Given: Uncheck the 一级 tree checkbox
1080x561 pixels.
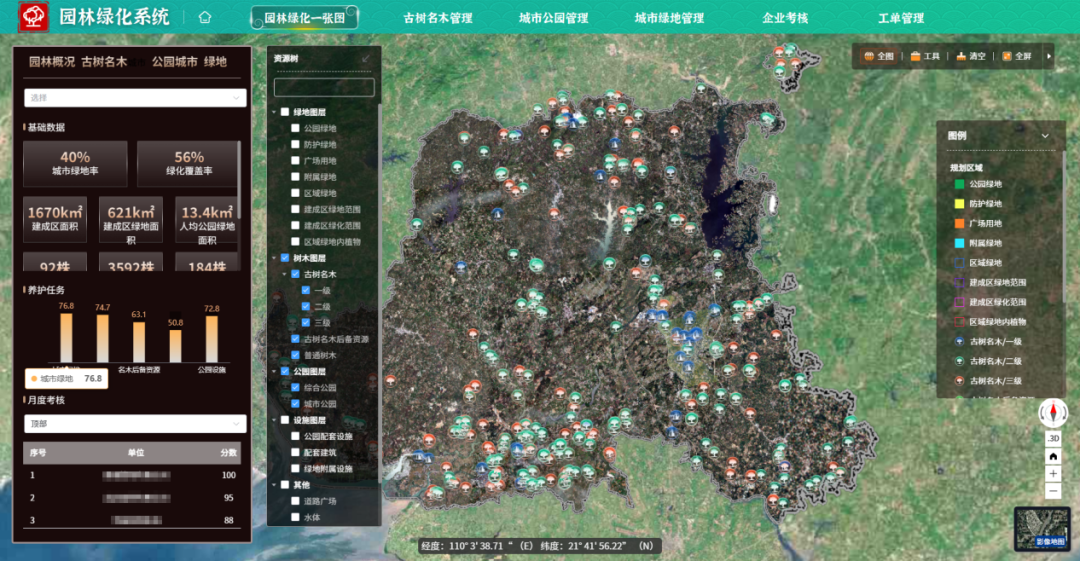Looking at the screenshot, I should tap(306, 290).
